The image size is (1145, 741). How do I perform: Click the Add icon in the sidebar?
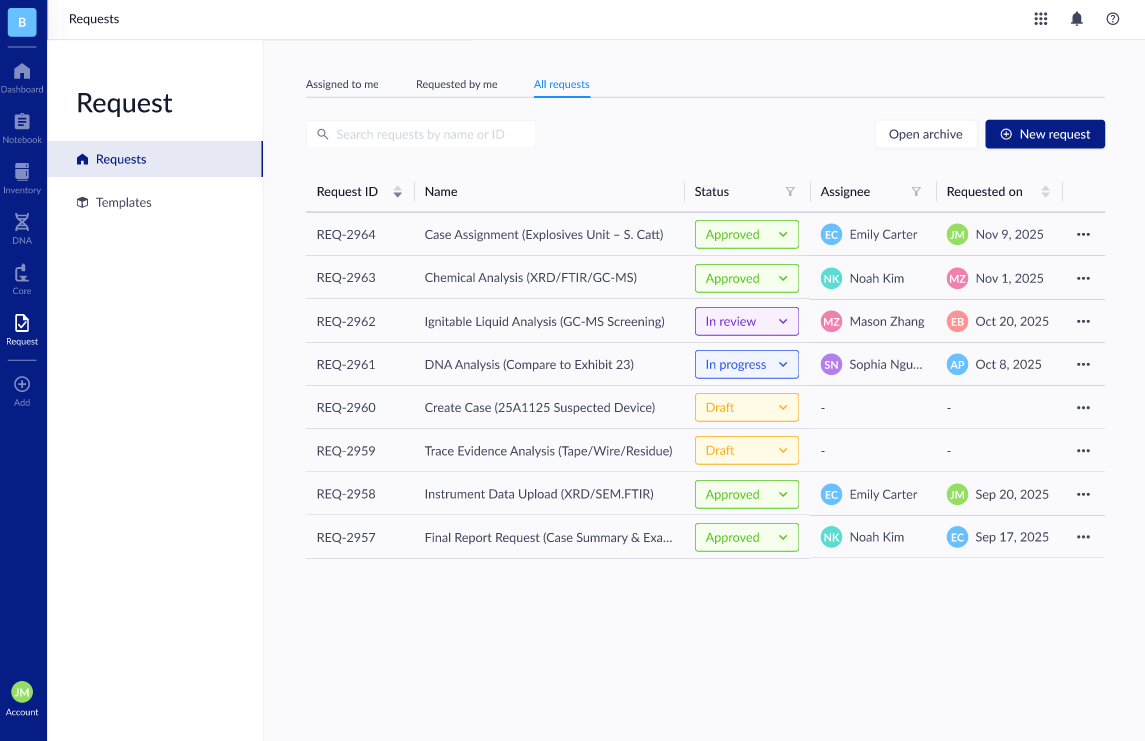22,387
